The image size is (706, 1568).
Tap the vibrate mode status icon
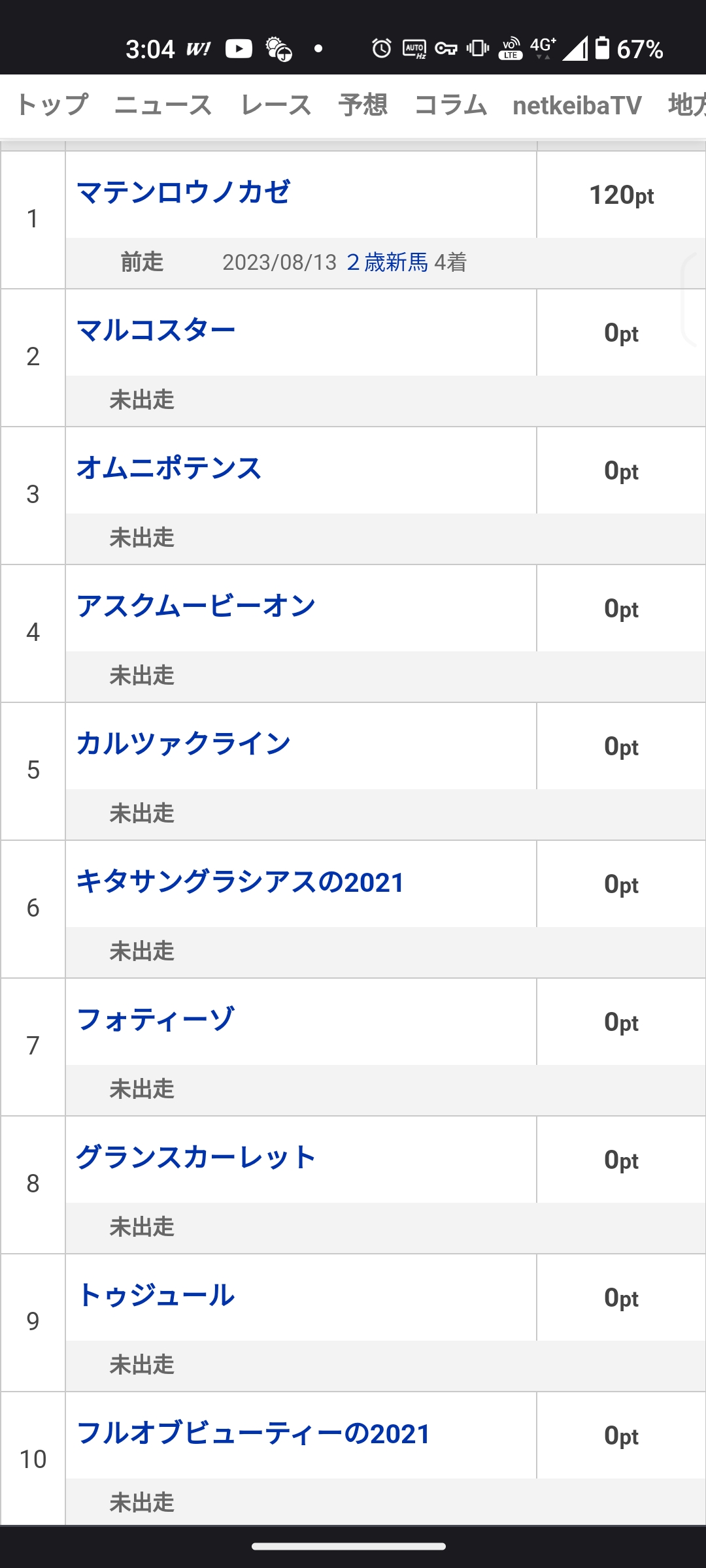pyautogui.click(x=478, y=48)
